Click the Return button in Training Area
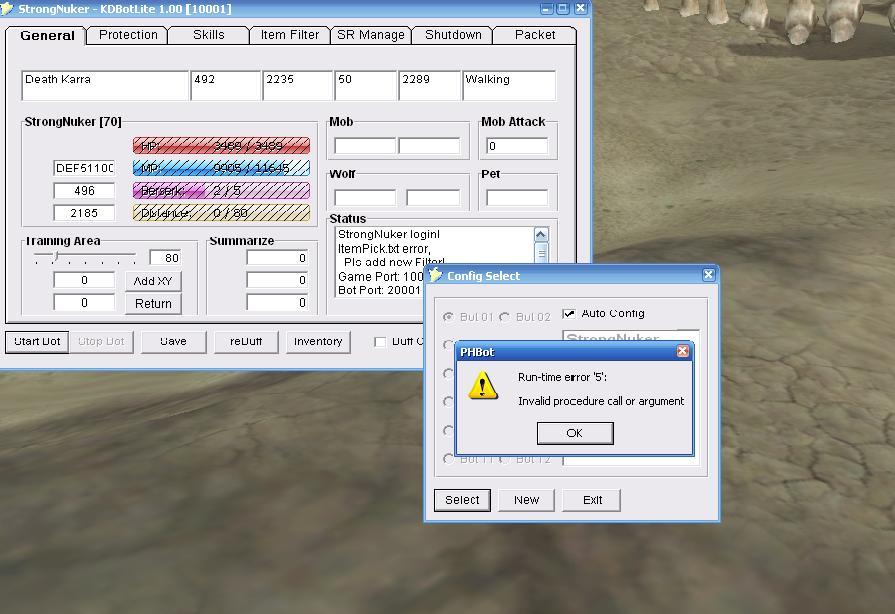Viewport: 895px width, 614px height. tap(153, 304)
